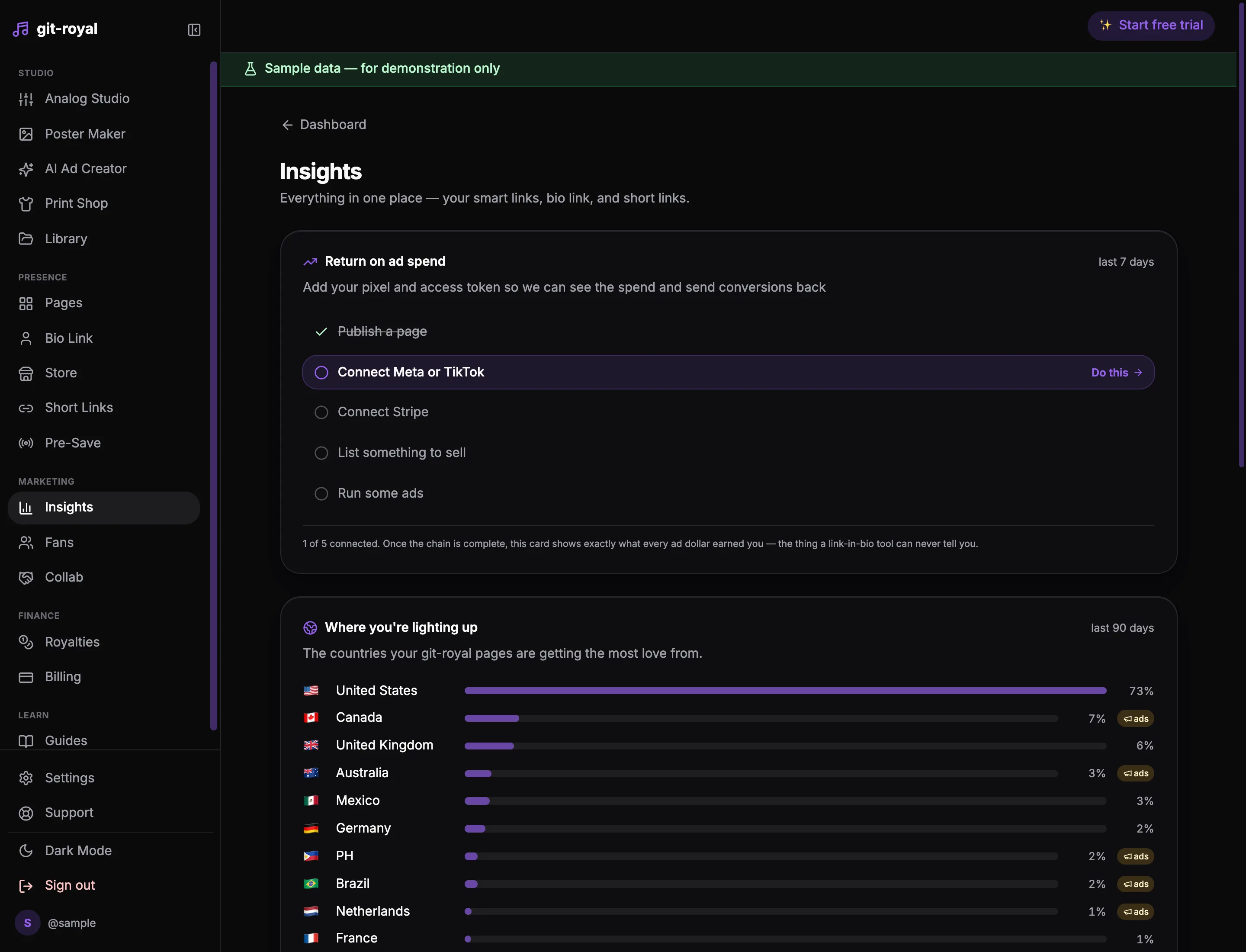Select the Connect Meta or TikTok circle
Screen dimensions: 1246x952
pos(321,372)
